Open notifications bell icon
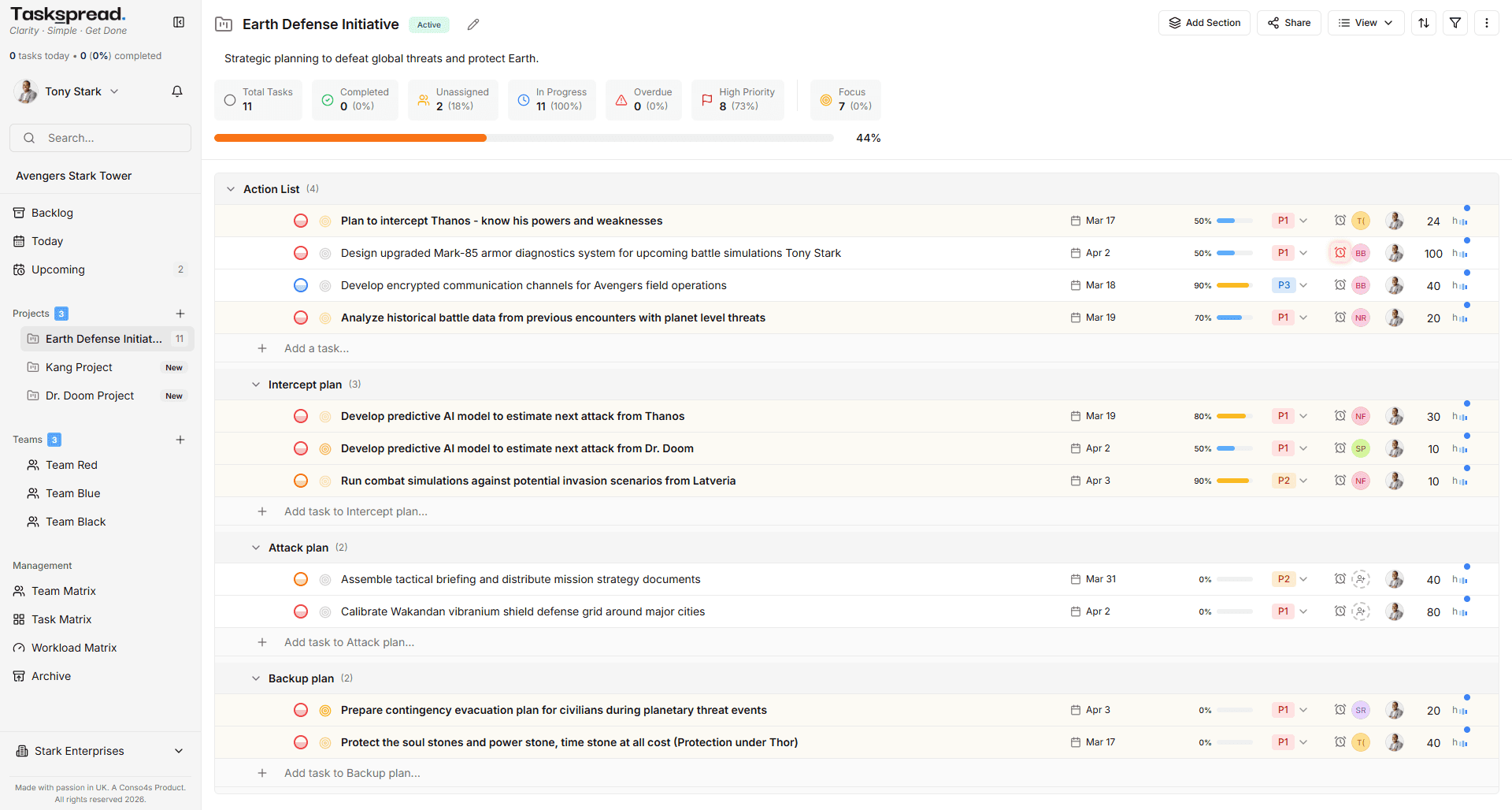The height and width of the screenshot is (810, 1512). tap(177, 91)
